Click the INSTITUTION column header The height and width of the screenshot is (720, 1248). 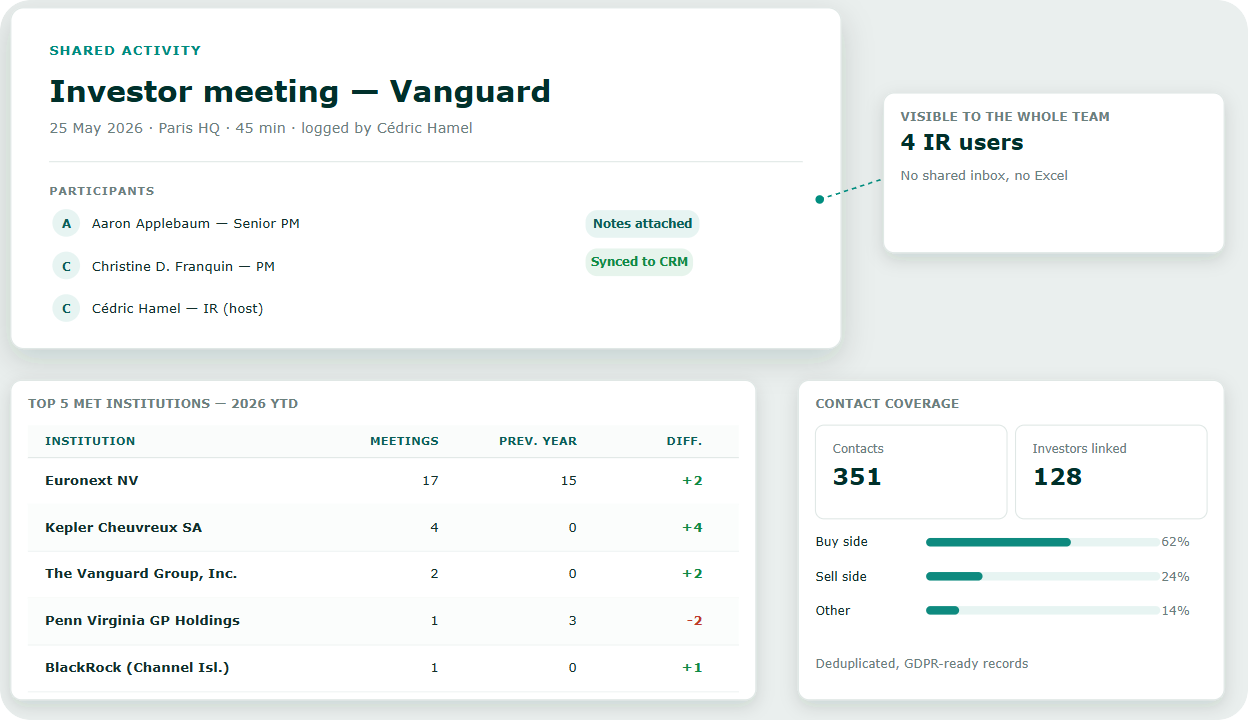pos(90,441)
